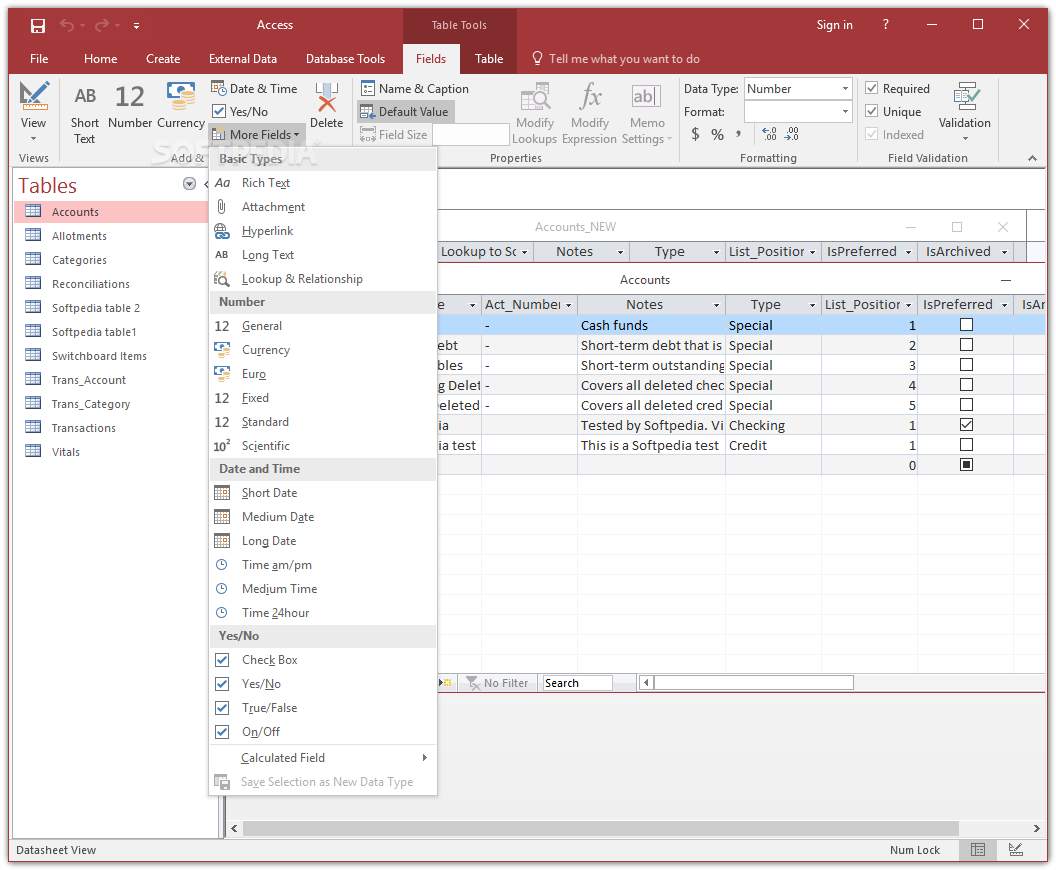Switch to the Home tab

(x=100, y=59)
